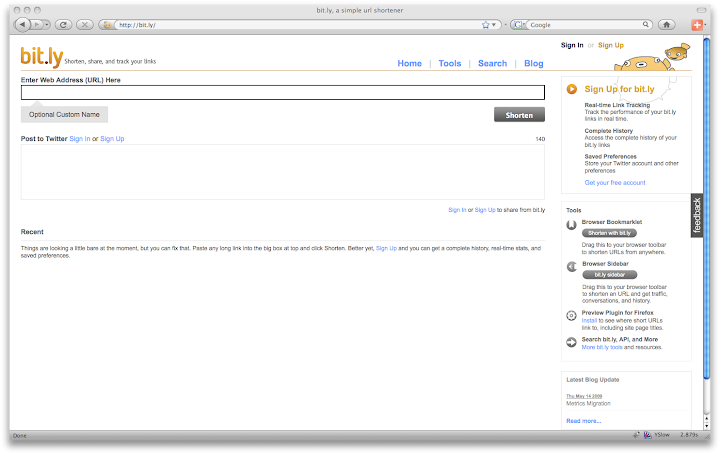This screenshot has width=720, height=454.
Task: Click the Sign Up for bit.ly heading
Action: pyautogui.click(x=619, y=89)
